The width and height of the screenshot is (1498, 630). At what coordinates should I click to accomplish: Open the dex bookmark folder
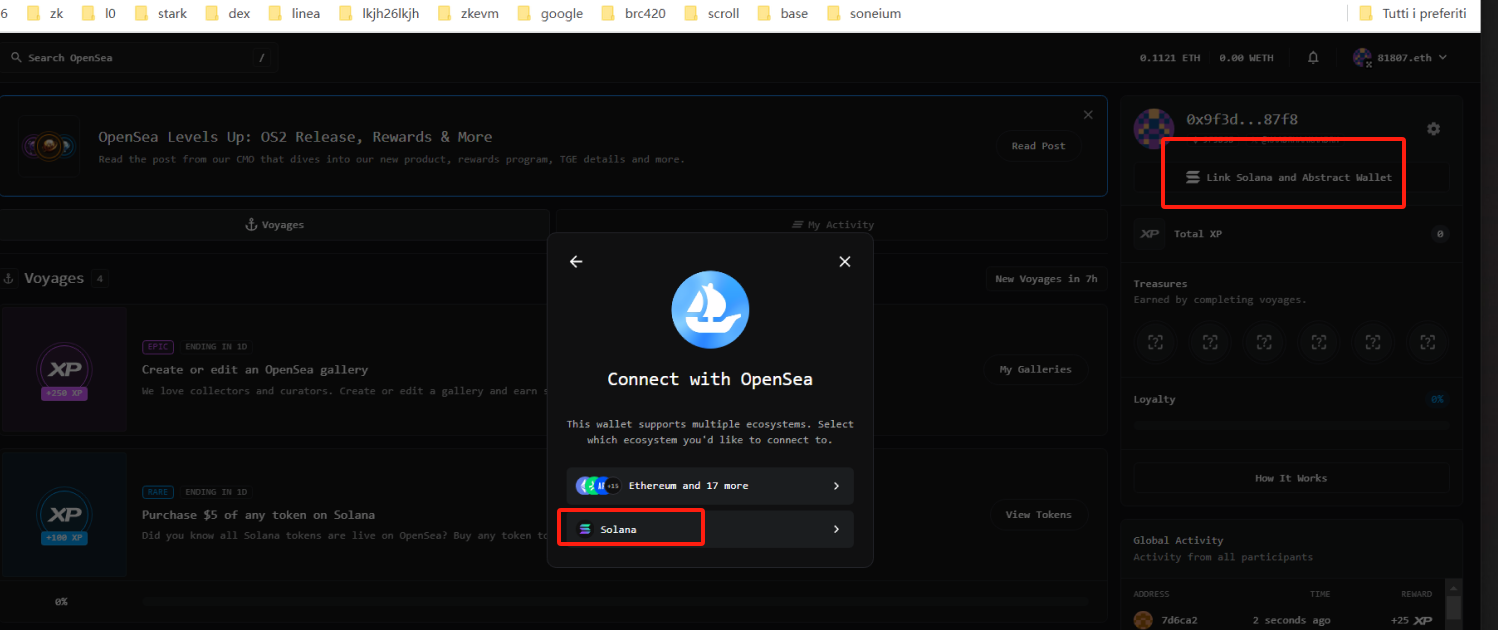point(228,14)
